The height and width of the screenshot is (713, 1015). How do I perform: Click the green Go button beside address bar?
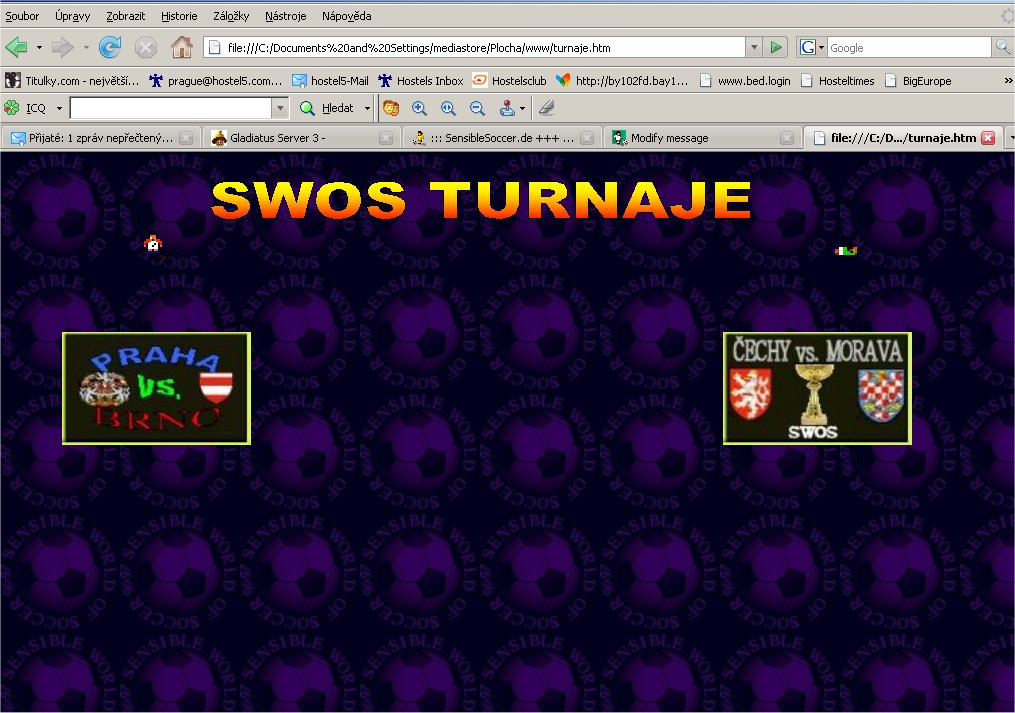click(x=776, y=47)
